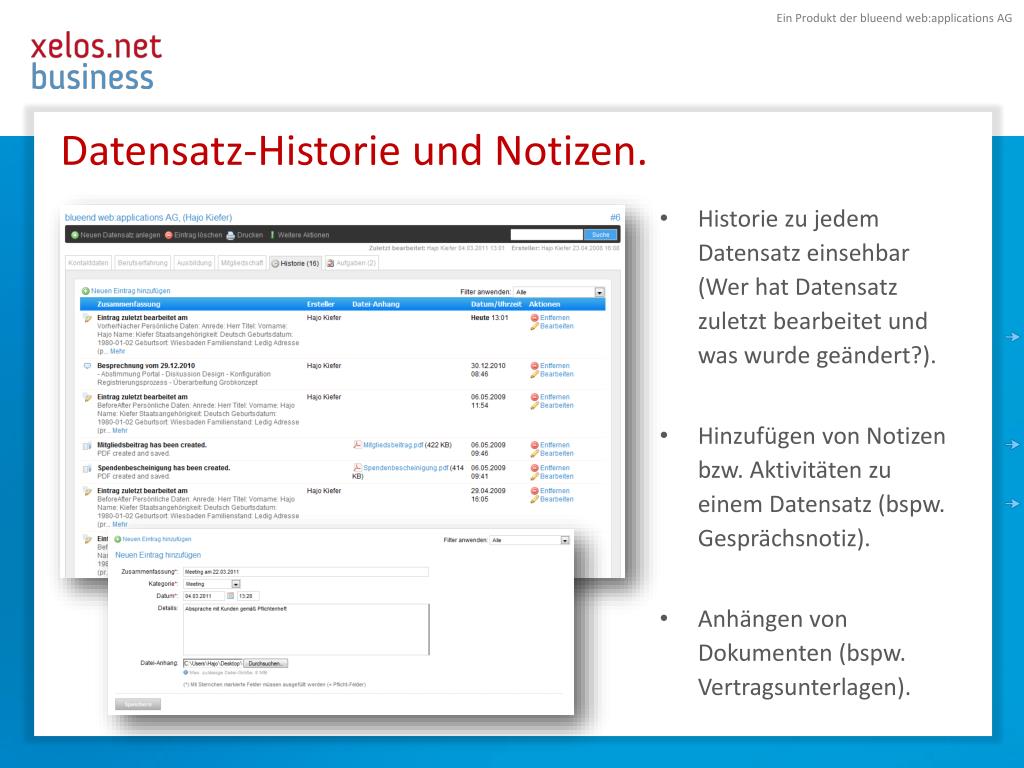
Task: Click Neuen Eintrag hinzufügen in overlay form
Action: 153,539
